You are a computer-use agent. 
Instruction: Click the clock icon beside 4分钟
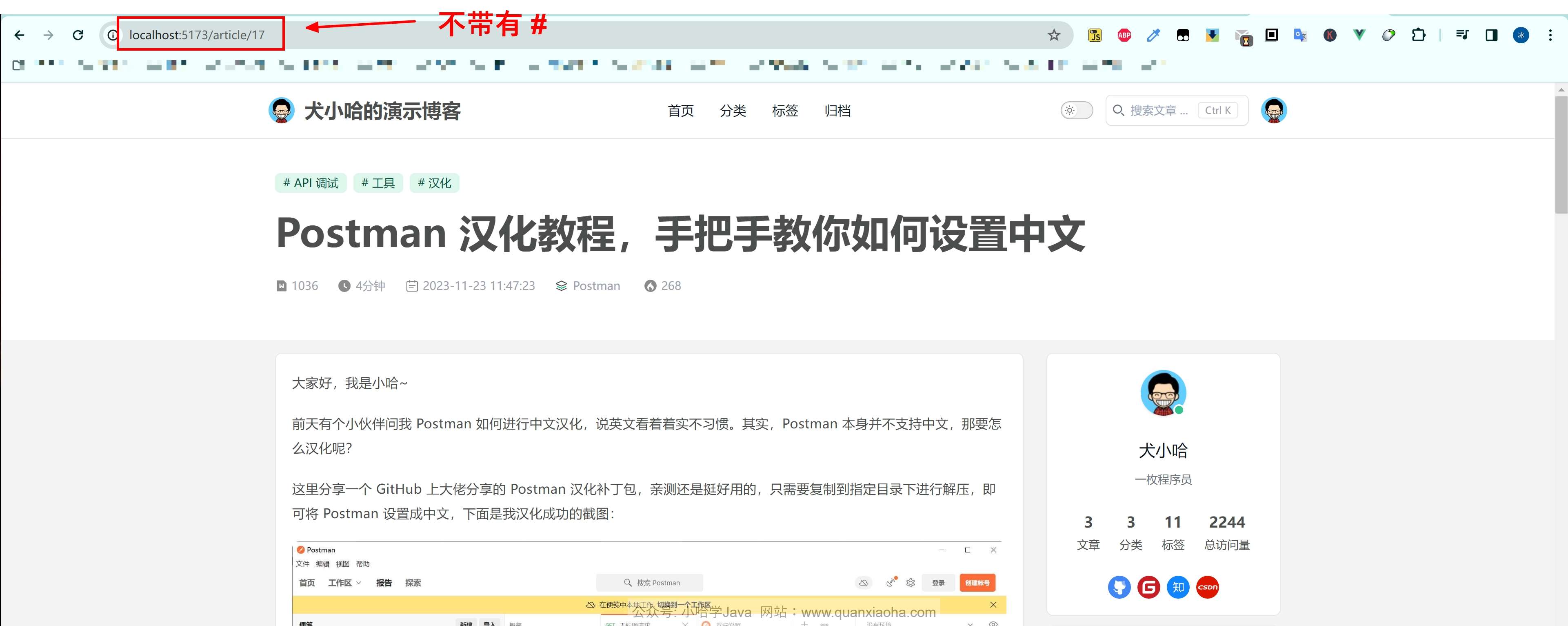tap(344, 285)
